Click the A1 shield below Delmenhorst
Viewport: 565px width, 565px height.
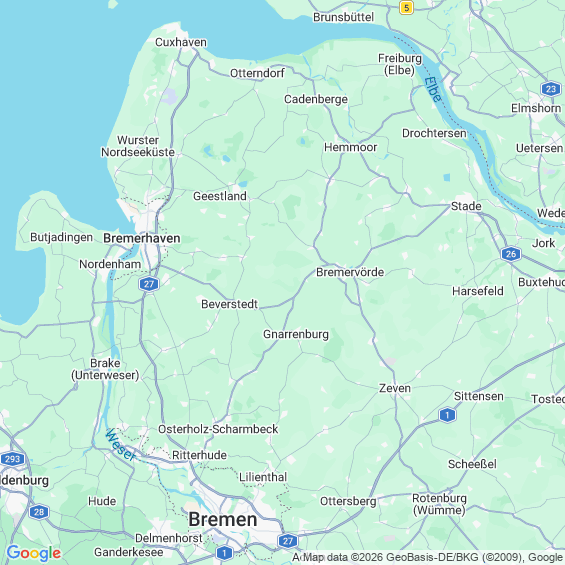point(224,553)
